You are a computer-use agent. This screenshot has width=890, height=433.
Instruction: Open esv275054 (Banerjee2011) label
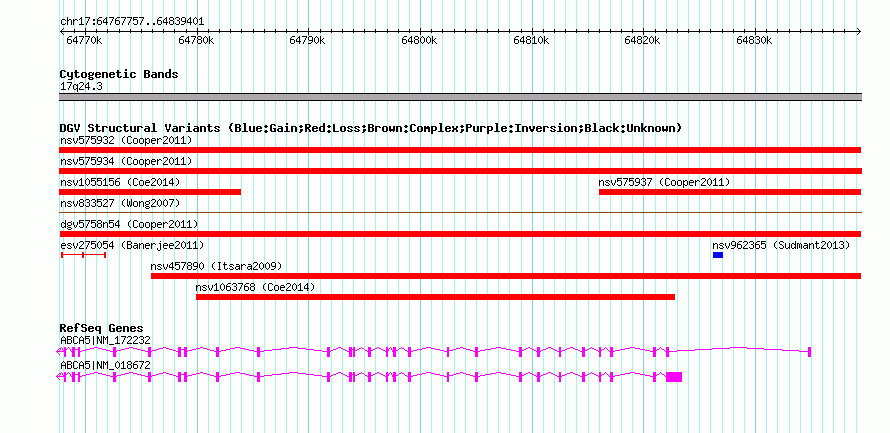tap(132, 245)
